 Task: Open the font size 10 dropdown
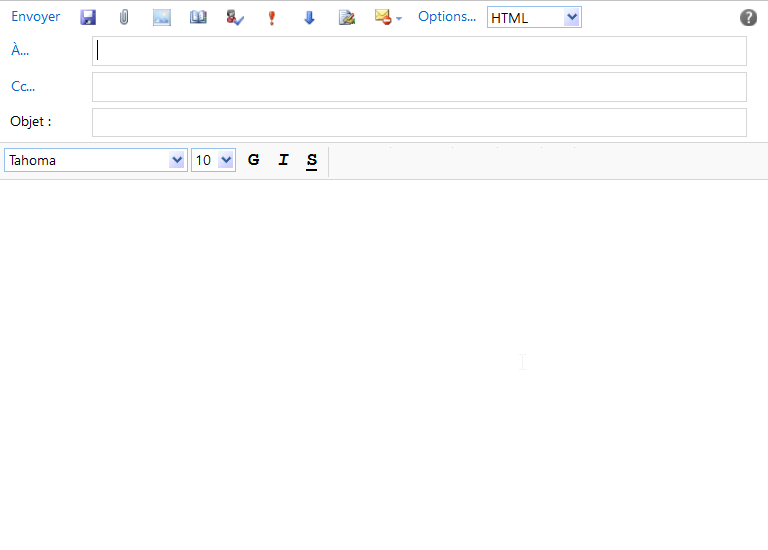[x=213, y=160]
